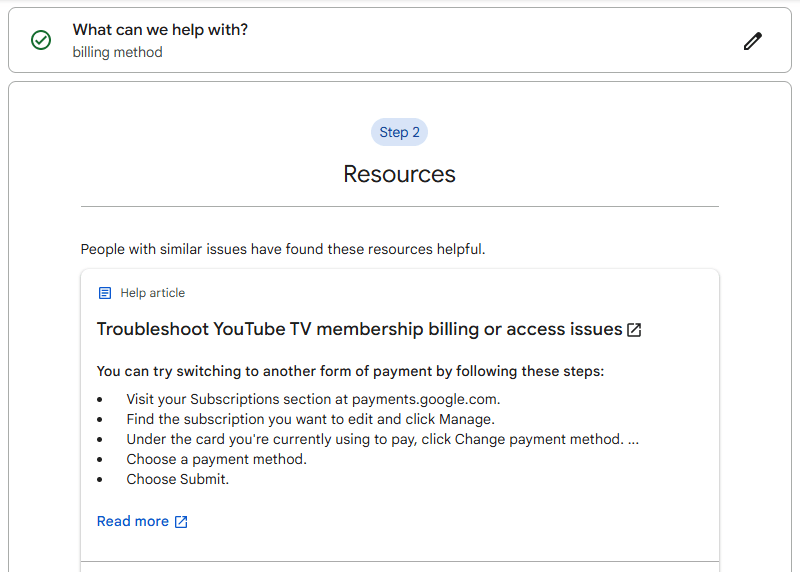Select the 'What can we help with?' heading
The image size is (800, 572).
(x=160, y=30)
